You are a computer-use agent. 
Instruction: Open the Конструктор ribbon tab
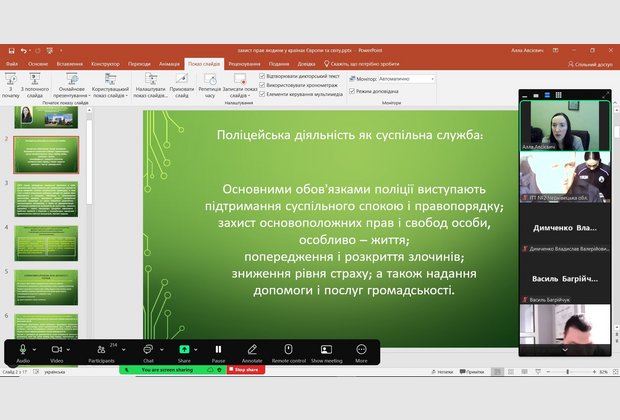tap(105, 63)
